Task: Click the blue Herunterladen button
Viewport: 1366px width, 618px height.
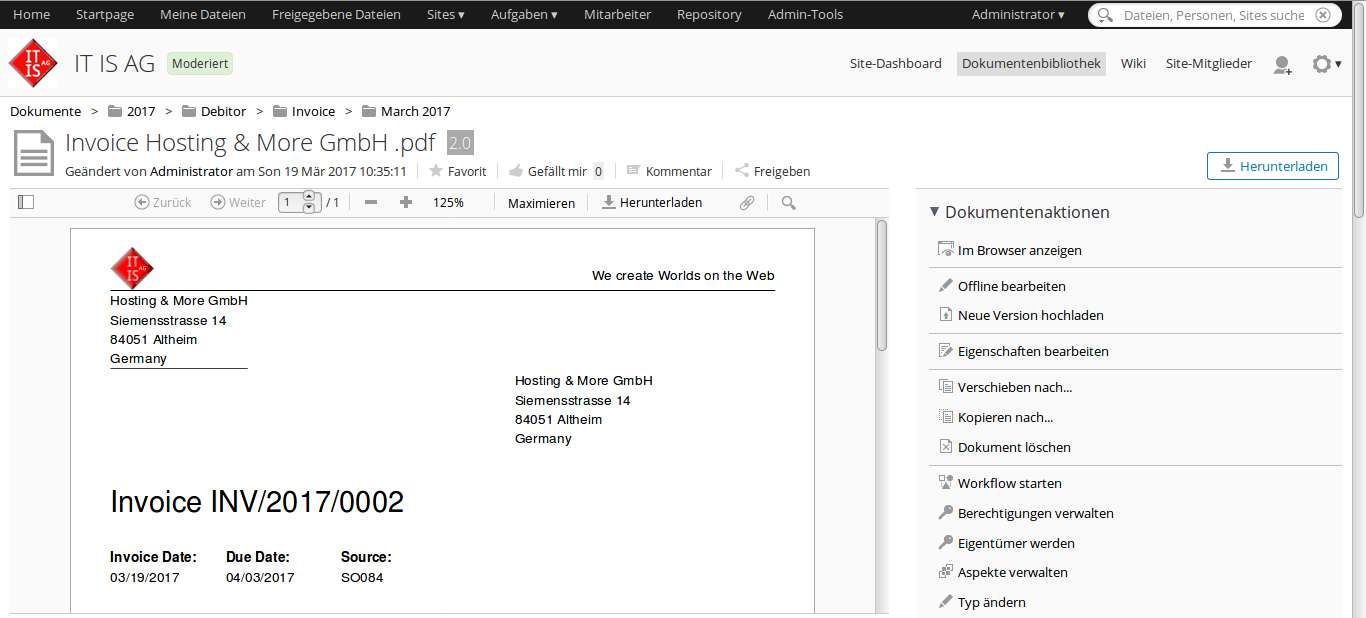Action: (1273, 166)
